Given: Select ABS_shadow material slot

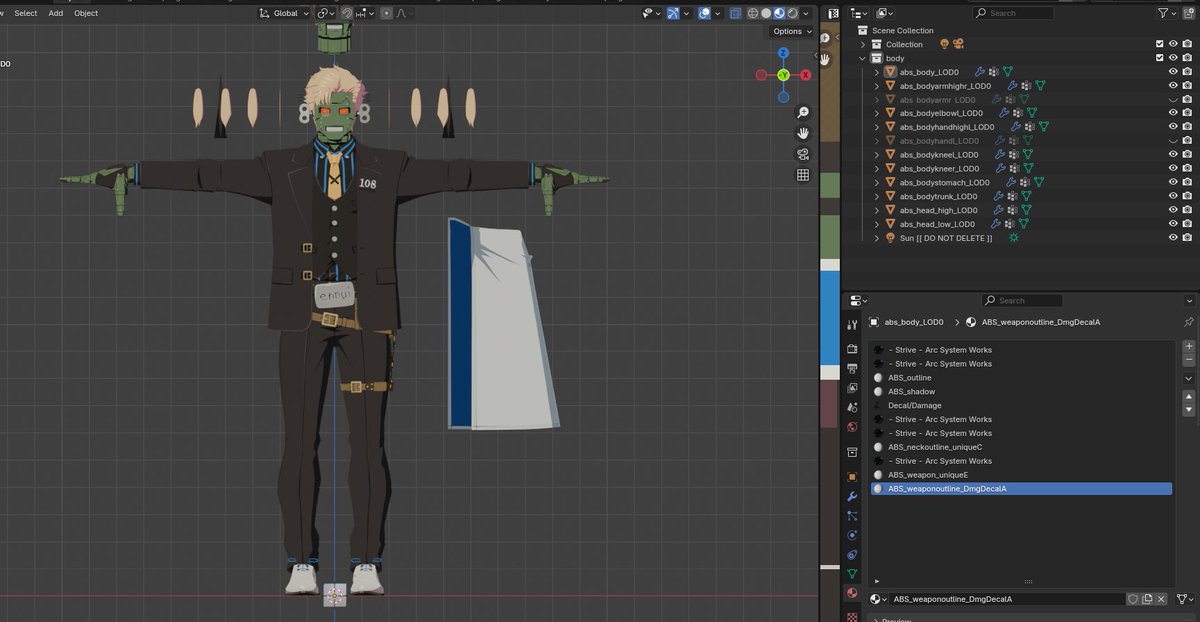Looking at the screenshot, I should [1021, 392].
